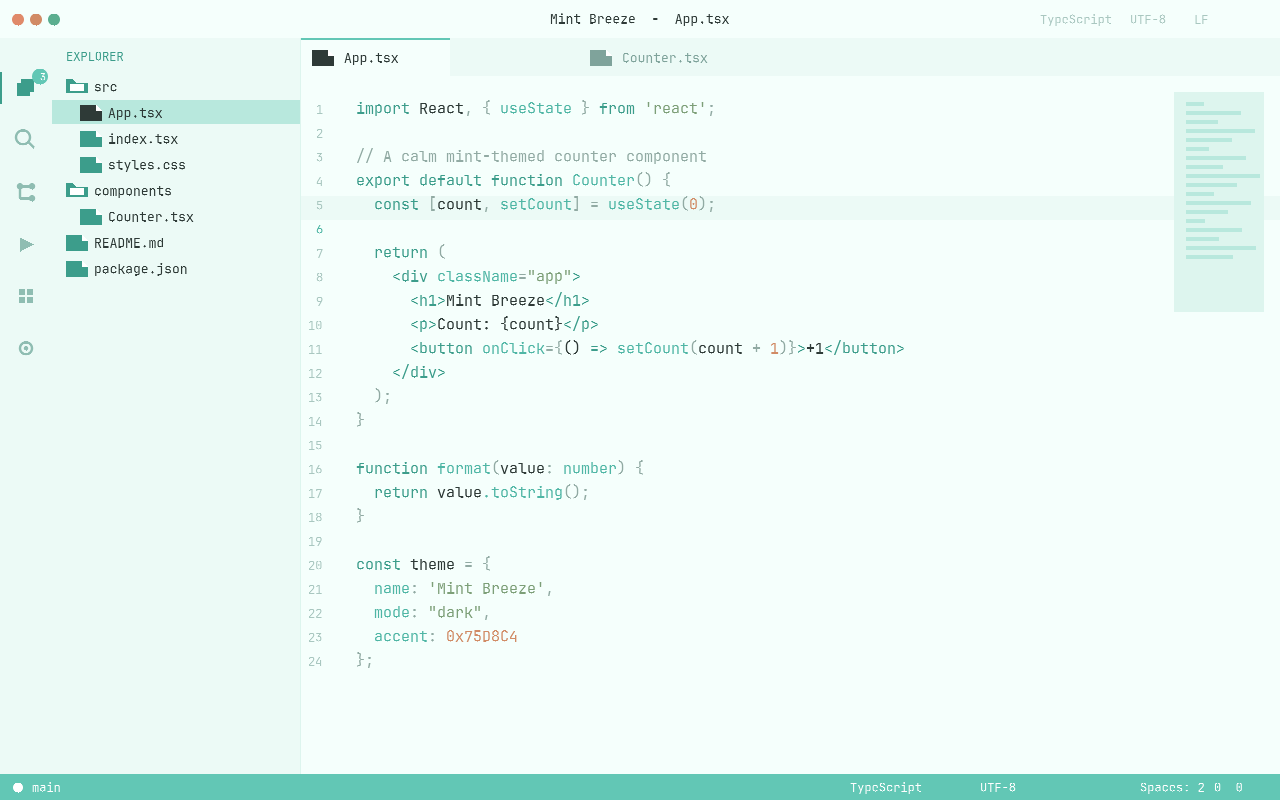Click the file icon beside index.tsx
1280x800 pixels.
[91, 139]
